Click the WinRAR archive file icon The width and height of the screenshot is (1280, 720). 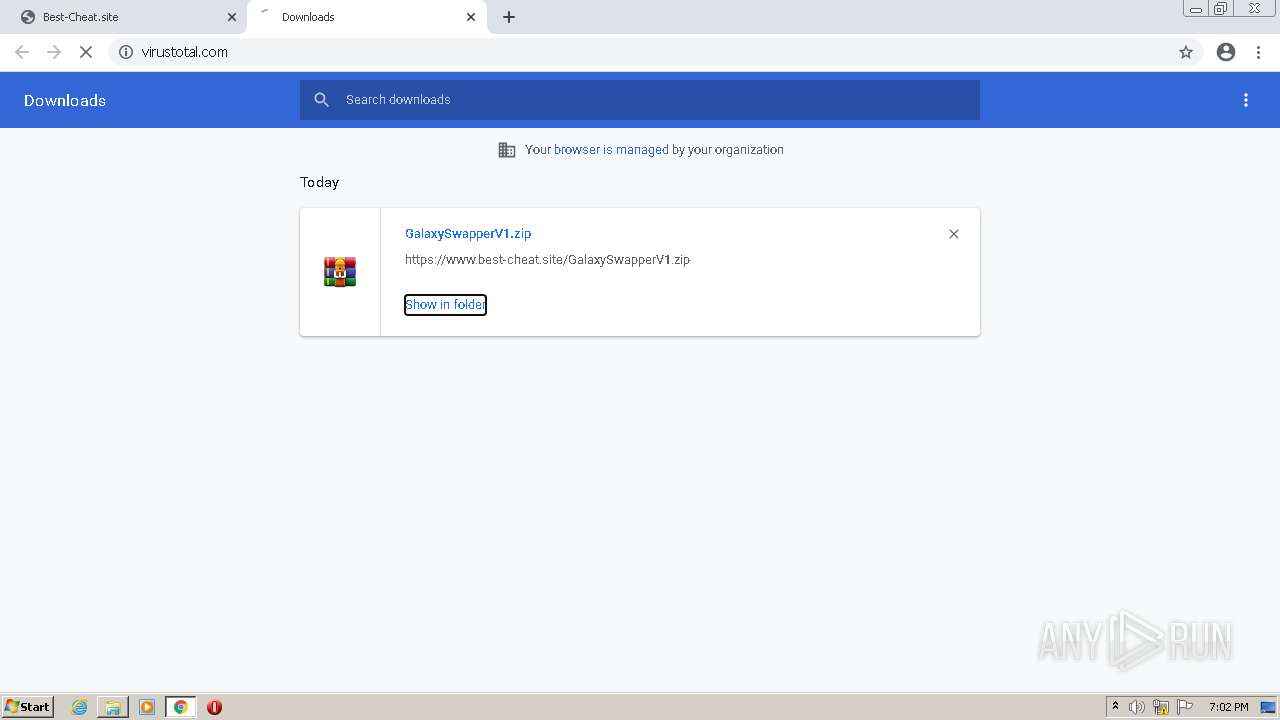click(x=340, y=272)
